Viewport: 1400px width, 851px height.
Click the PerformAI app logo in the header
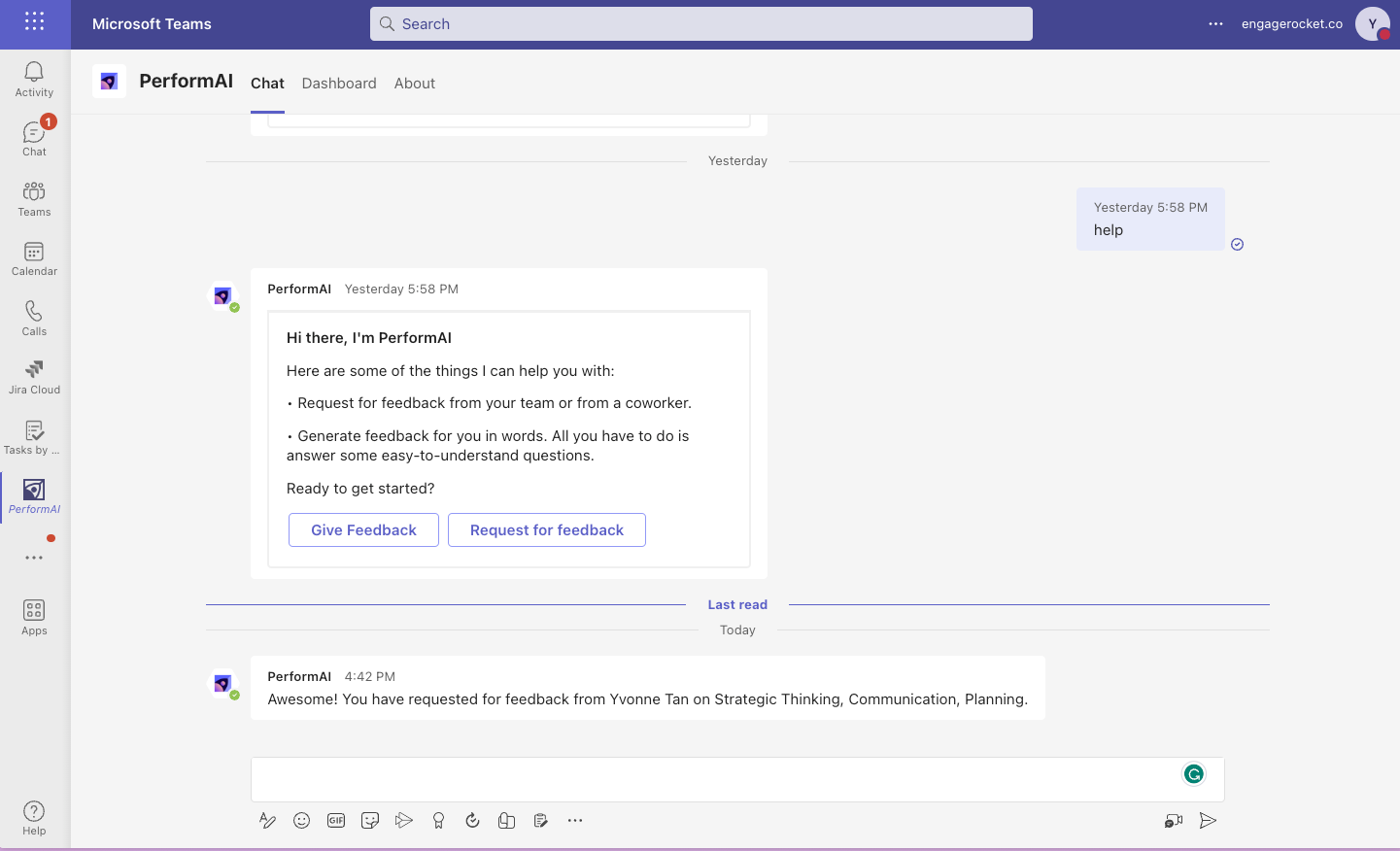tap(109, 82)
